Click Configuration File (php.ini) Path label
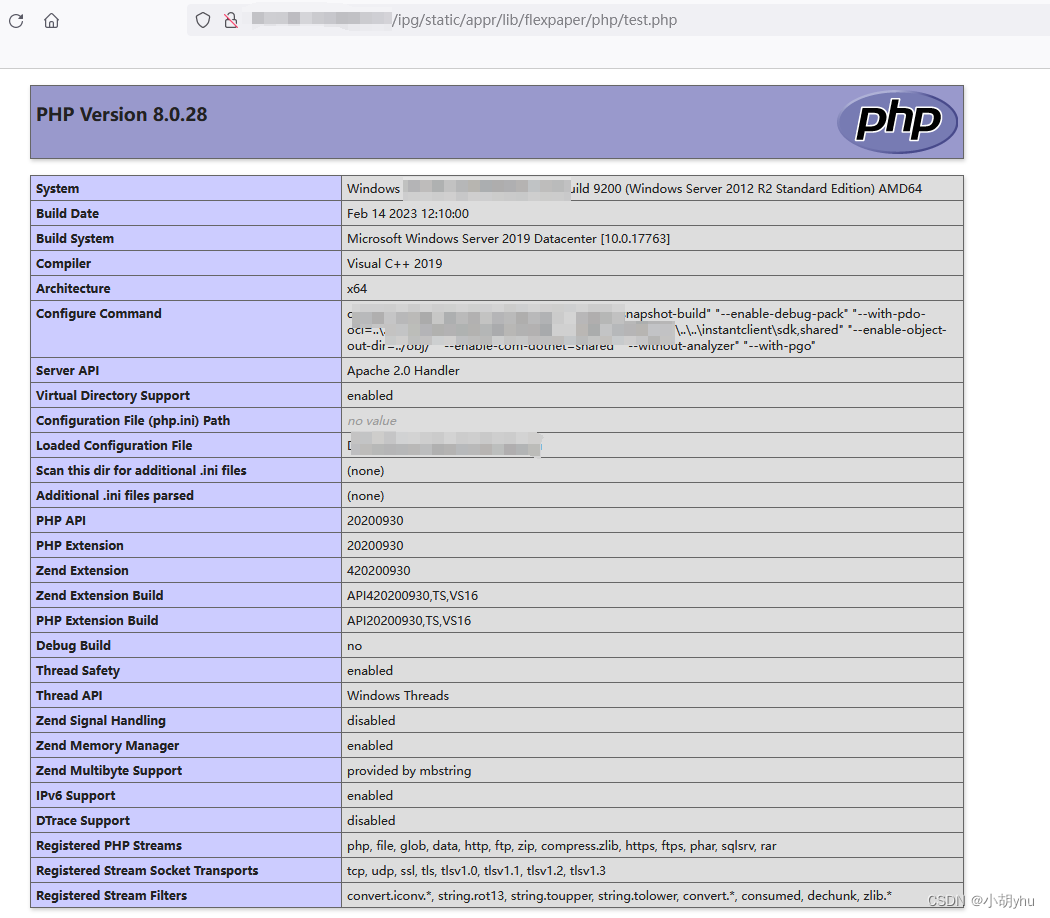Viewport: 1050px width, 918px height. (133, 420)
